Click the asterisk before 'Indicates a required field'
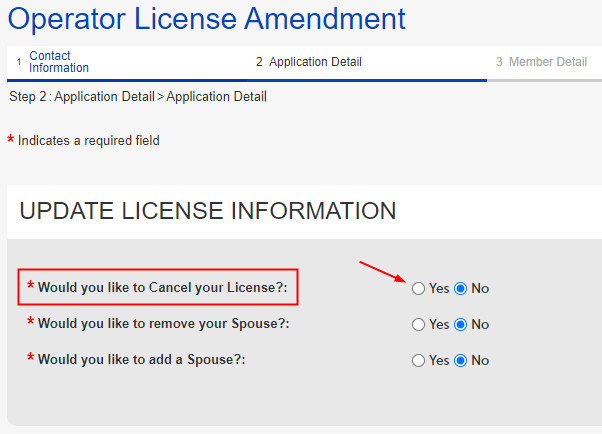602x434 pixels. [x=11, y=141]
